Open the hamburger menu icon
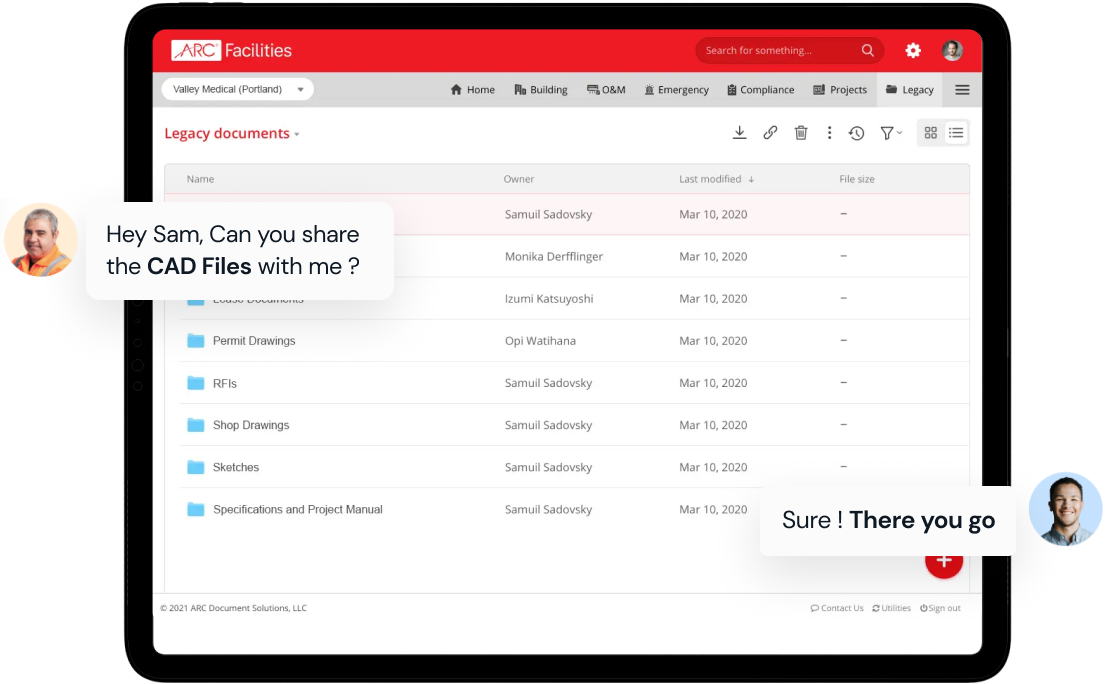The image size is (1108, 684). click(962, 90)
